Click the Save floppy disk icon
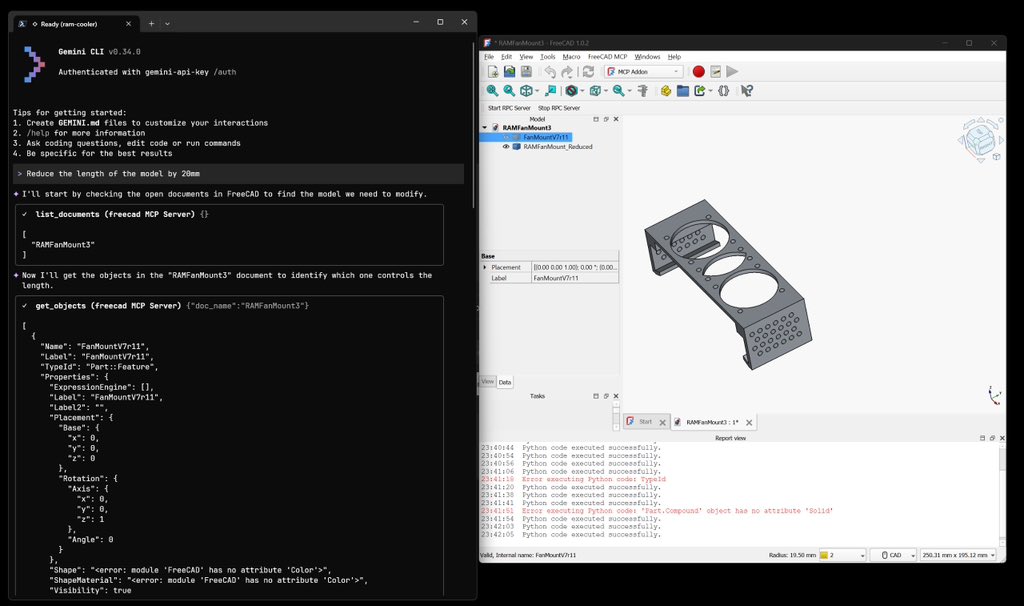This screenshot has width=1024, height=606. point(526,72)
